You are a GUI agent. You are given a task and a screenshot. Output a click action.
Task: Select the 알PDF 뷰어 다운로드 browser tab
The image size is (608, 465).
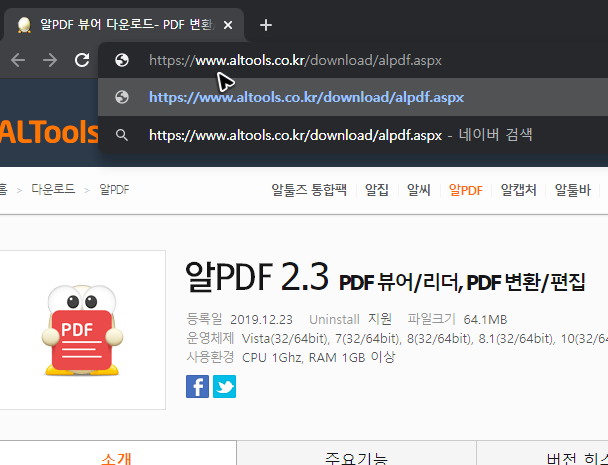click(x=124, y=25)
